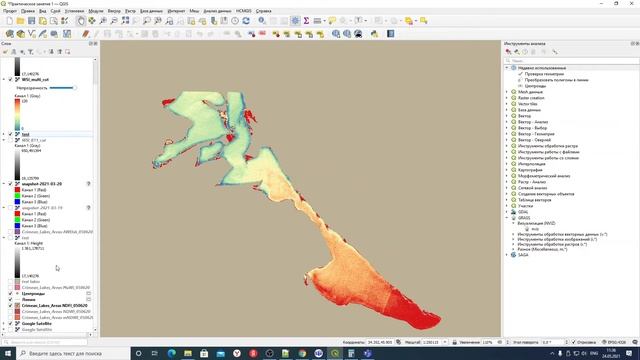Click the Open Layer Styling icon in Layers panel
Image resolution: width=640 pixels, height=360 pixels.
point(5,52)
